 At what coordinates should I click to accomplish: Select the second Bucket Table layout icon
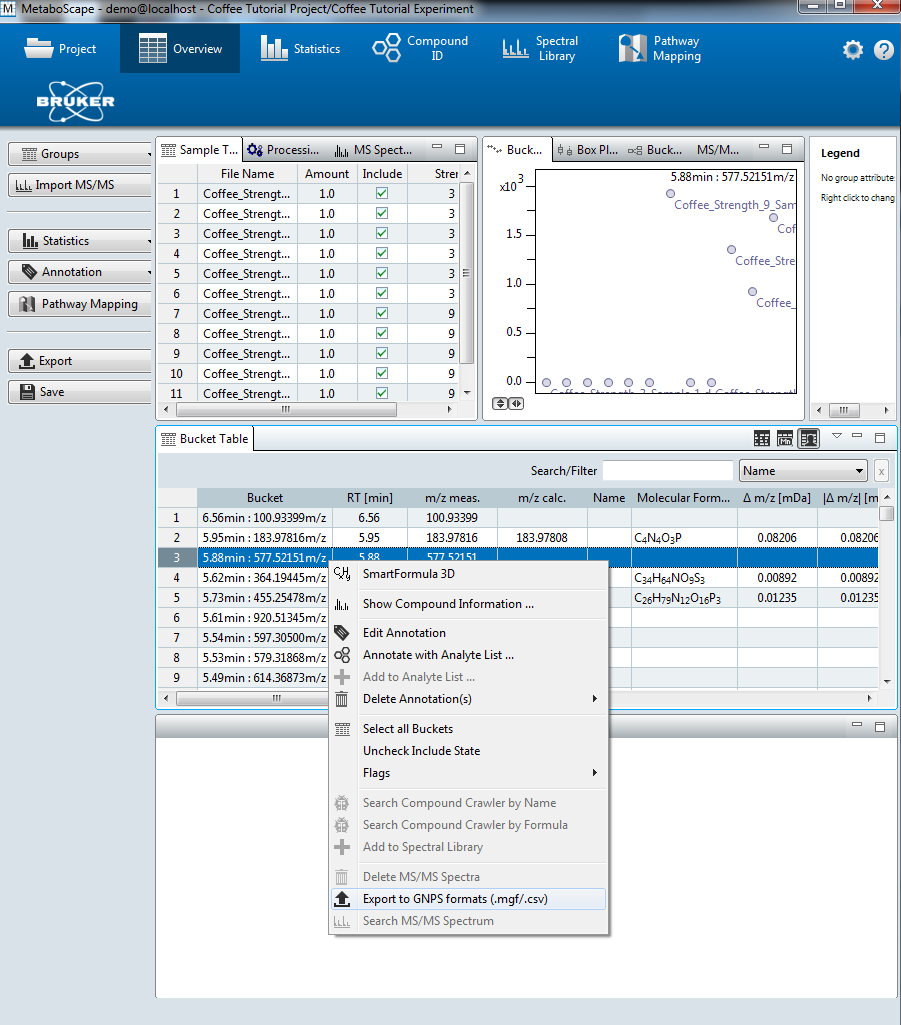[785, 438]
